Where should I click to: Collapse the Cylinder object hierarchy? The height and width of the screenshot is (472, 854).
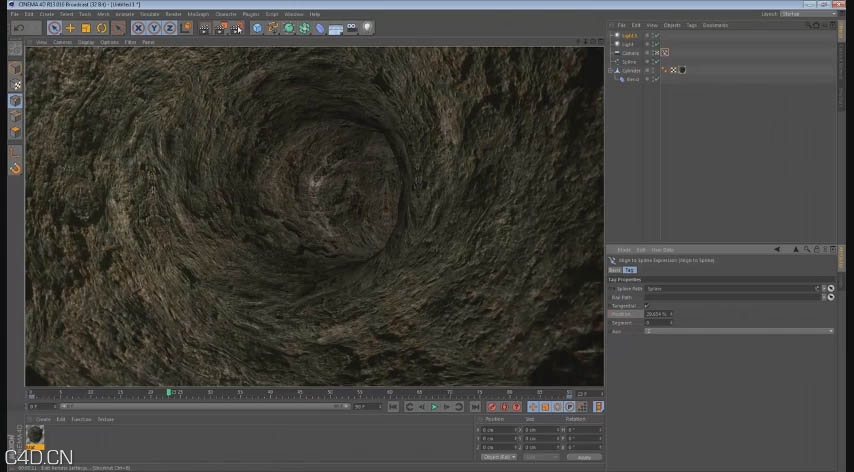click(611, 70)
